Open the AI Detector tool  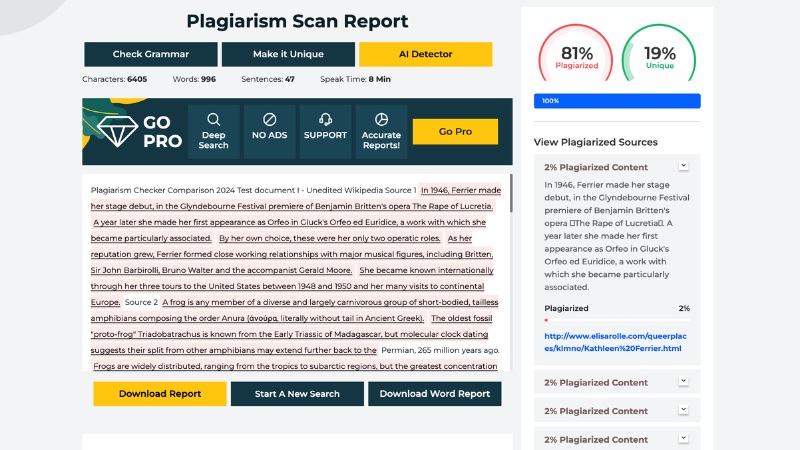tap(425, 54)
